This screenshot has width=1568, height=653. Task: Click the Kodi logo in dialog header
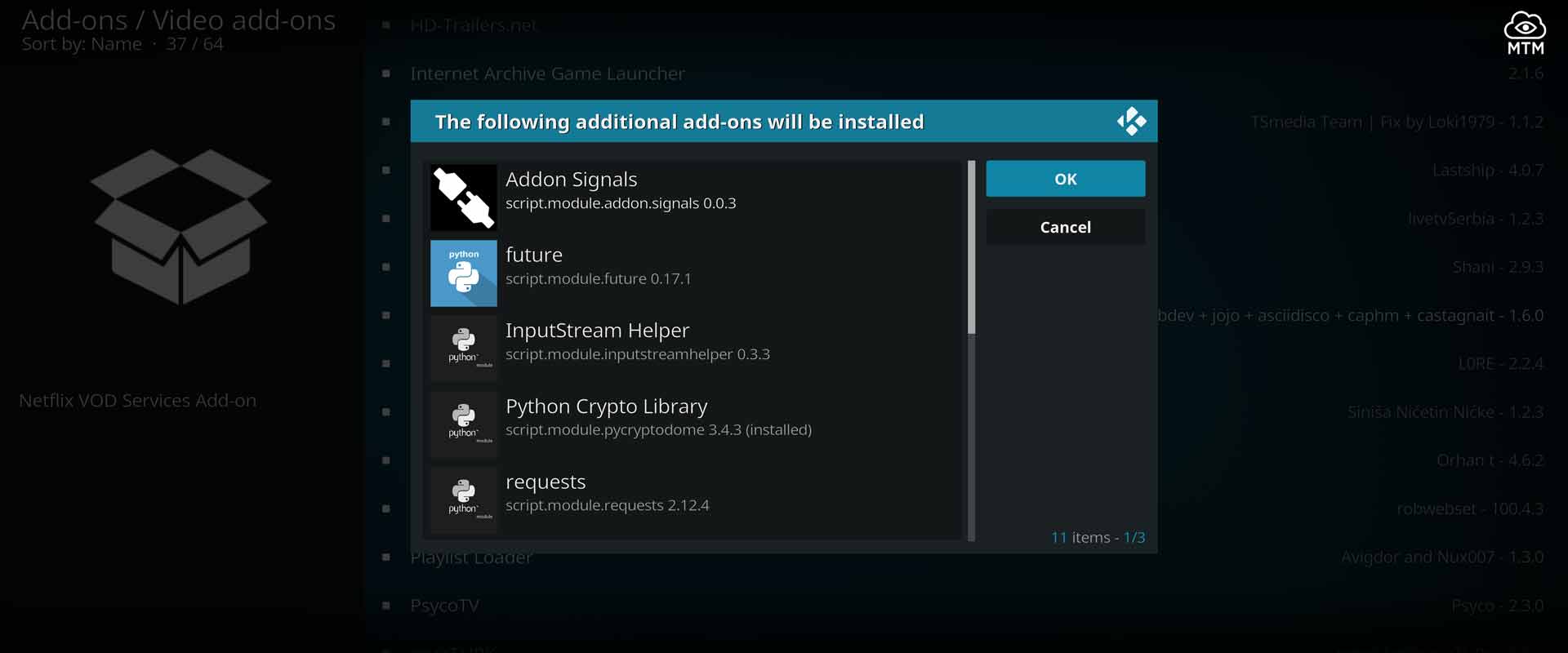[1131, 122]
